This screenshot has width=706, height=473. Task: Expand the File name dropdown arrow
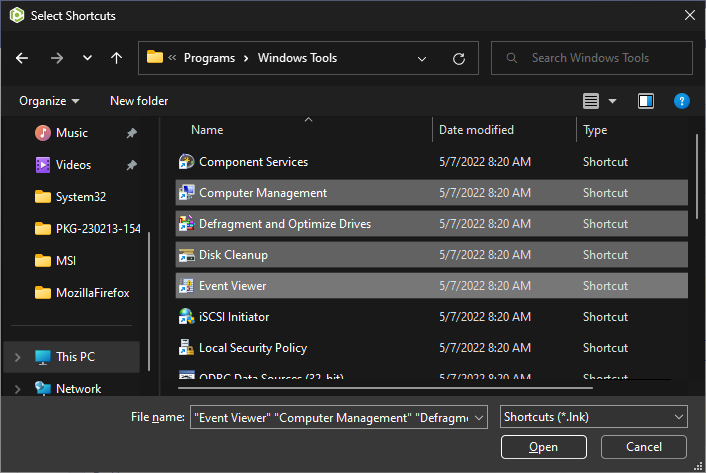click(479, 418)
